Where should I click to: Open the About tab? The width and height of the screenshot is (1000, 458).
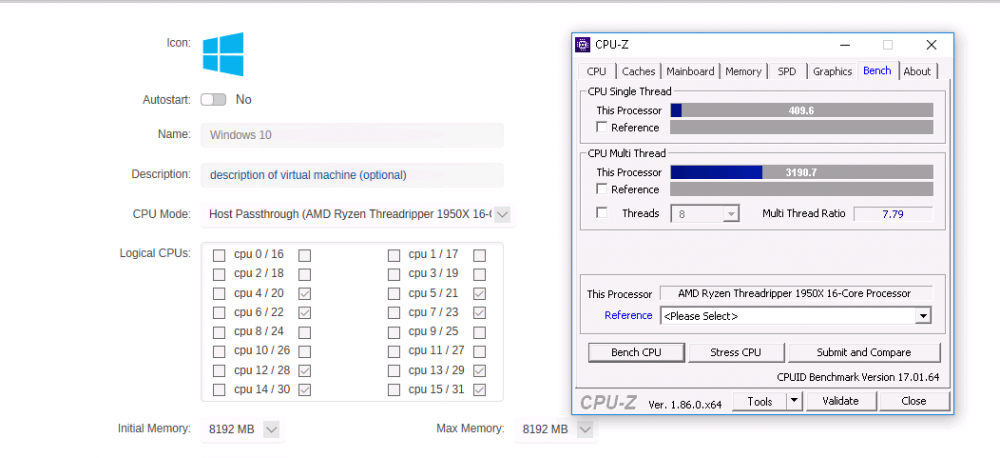pos(917,71)
